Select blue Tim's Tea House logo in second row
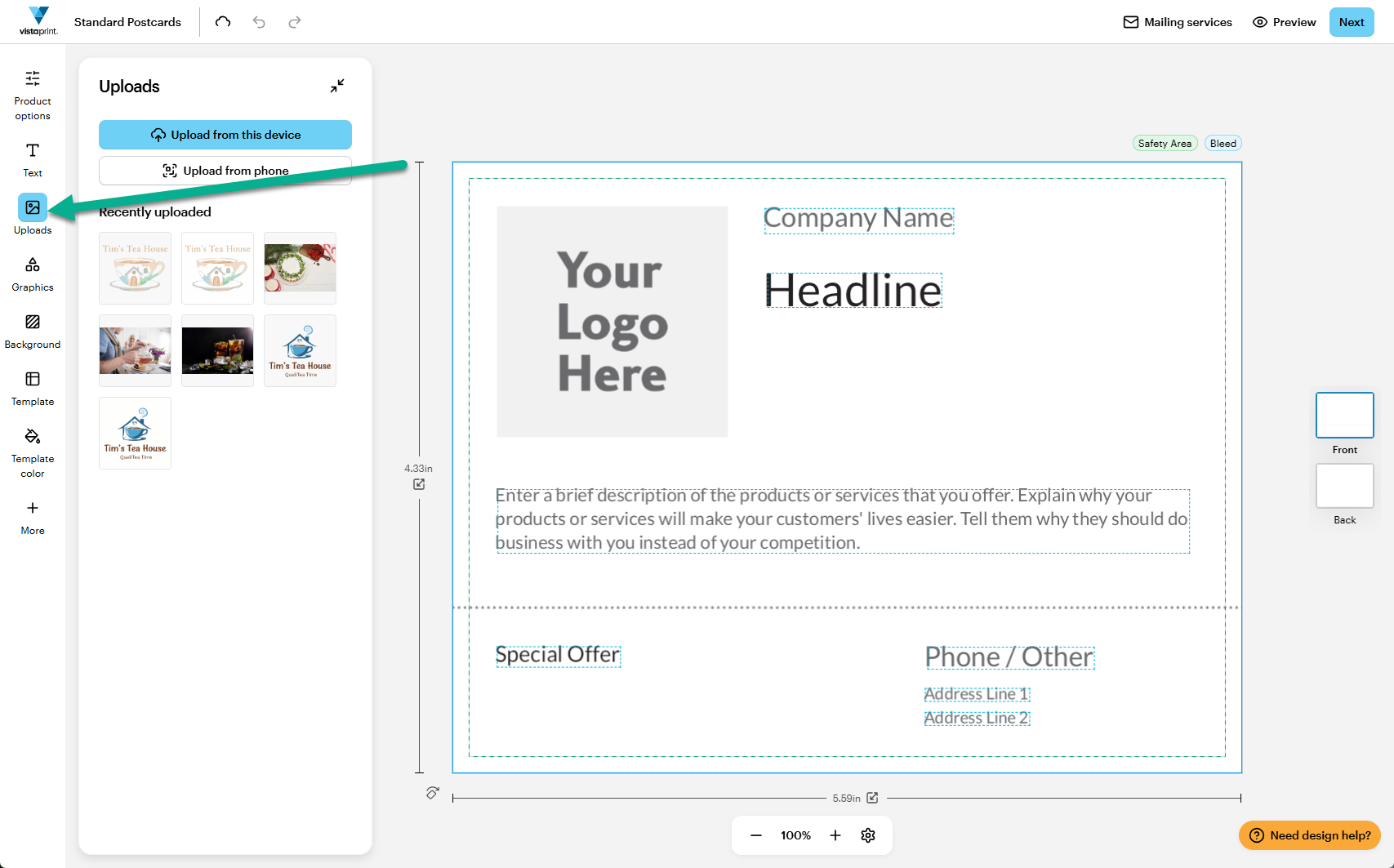The image size is (1394, 868). coord(301,351)
